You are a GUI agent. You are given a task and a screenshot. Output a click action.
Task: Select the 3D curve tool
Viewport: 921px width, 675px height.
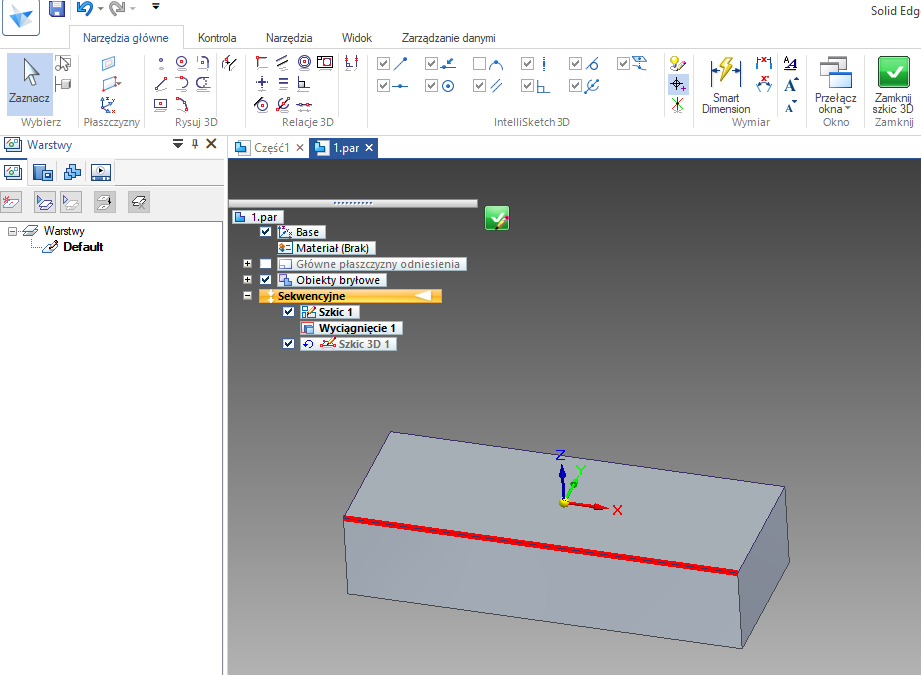(181, 105)
